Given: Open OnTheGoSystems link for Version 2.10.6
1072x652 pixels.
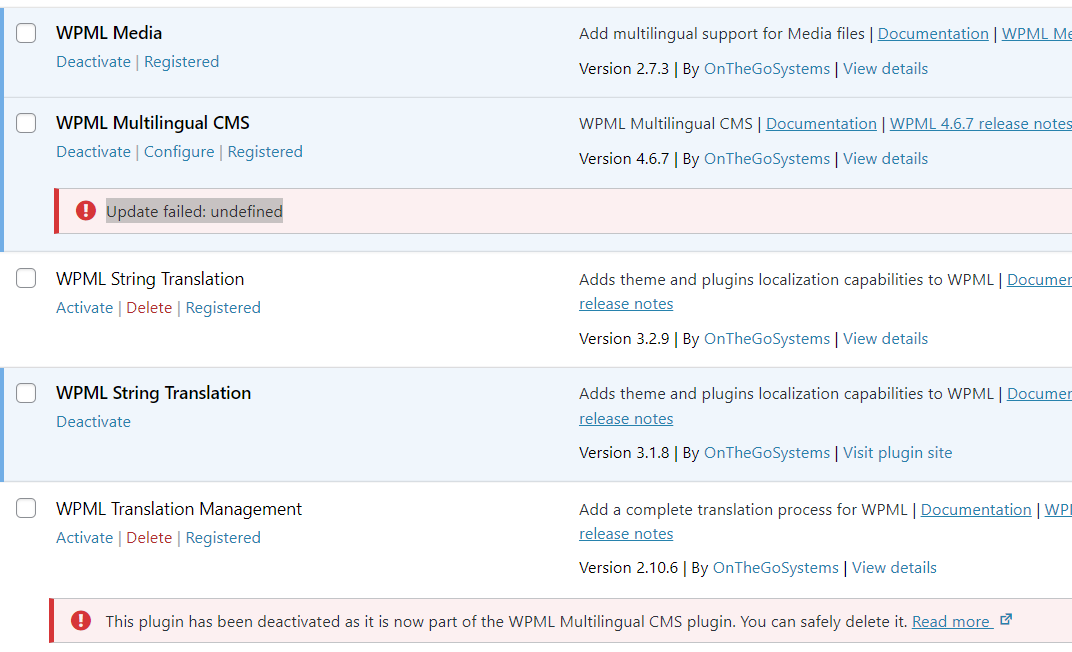Looking at the screenshot, I should [x=775, y=568].
